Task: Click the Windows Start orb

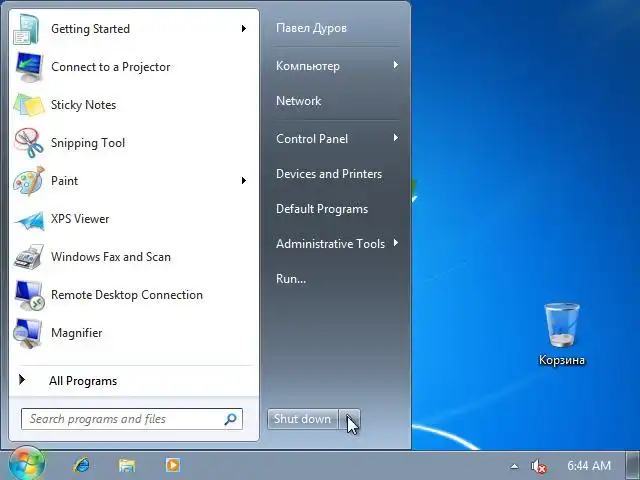Action: [27, 464]
